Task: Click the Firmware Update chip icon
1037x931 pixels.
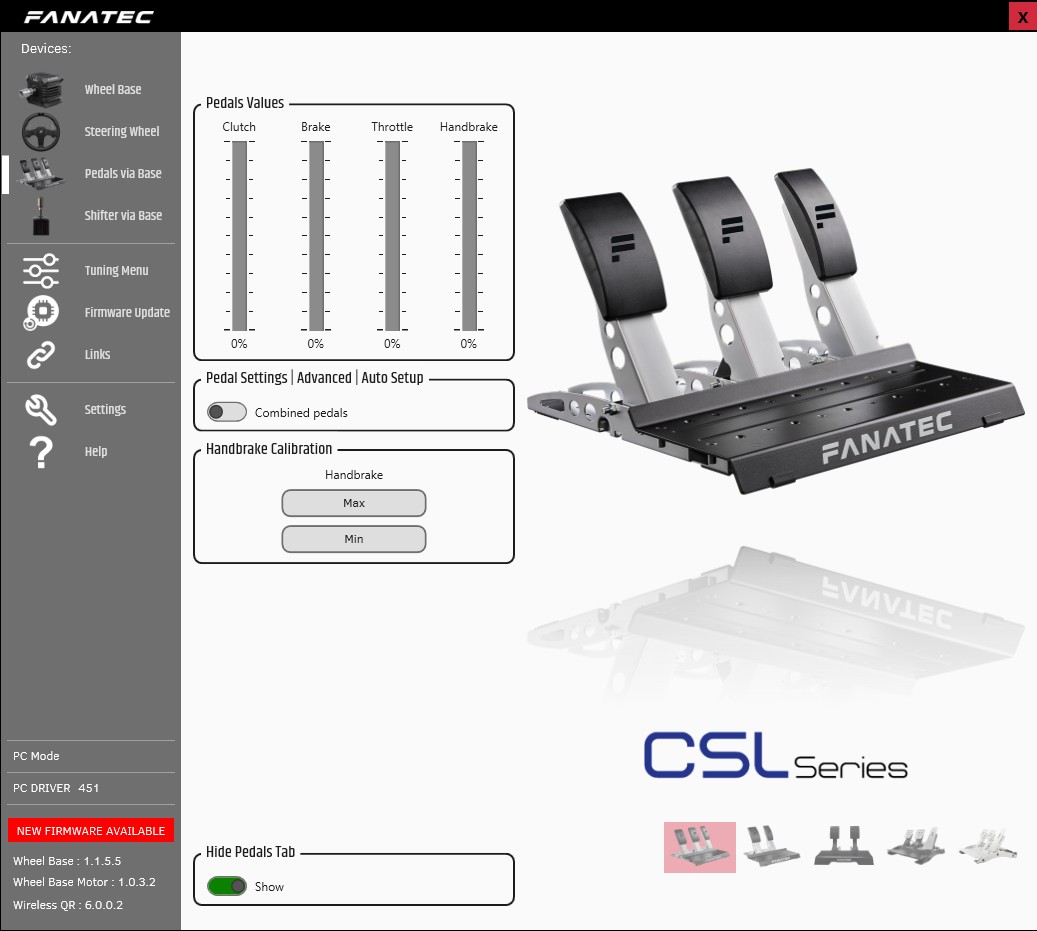Action: [41, 312]
